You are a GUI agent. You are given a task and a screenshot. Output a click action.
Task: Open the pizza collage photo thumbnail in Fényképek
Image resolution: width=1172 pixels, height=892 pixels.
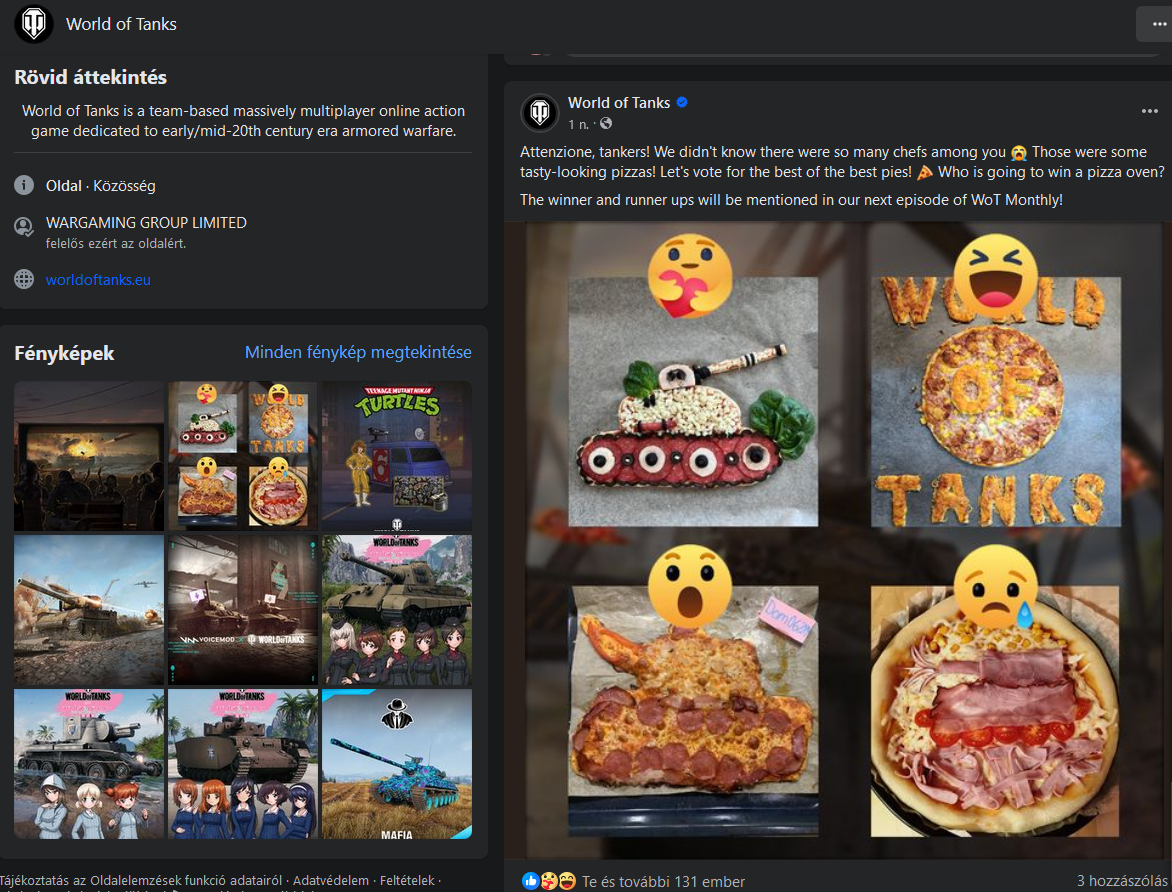click(x=243, y=456)
